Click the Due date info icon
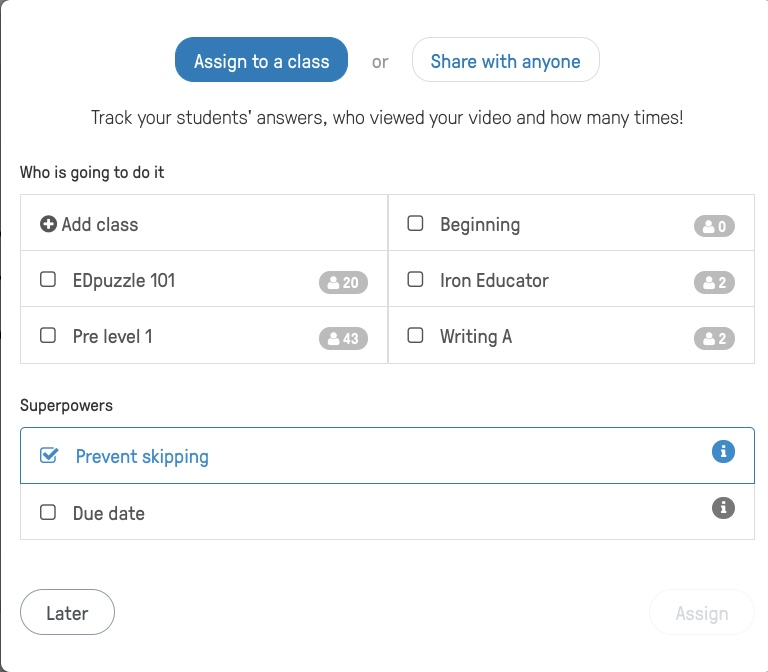The height and width of the screenshot is (672, 768). 723,508
